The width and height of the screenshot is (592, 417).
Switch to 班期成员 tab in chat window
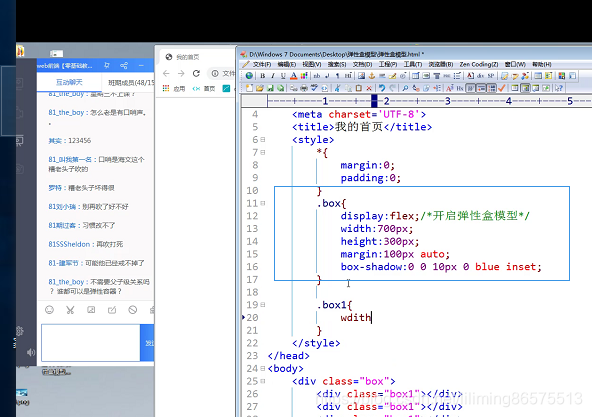click(131, 82)
